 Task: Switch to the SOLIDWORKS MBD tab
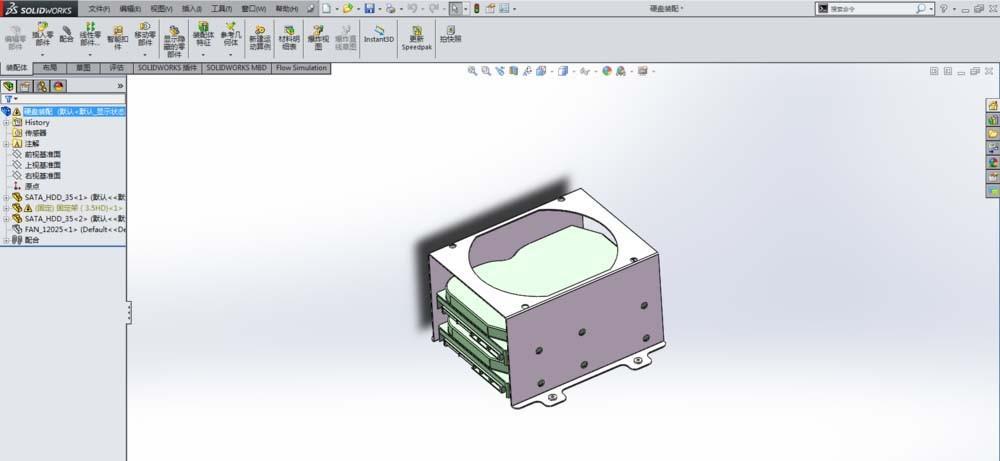point(237,68)
